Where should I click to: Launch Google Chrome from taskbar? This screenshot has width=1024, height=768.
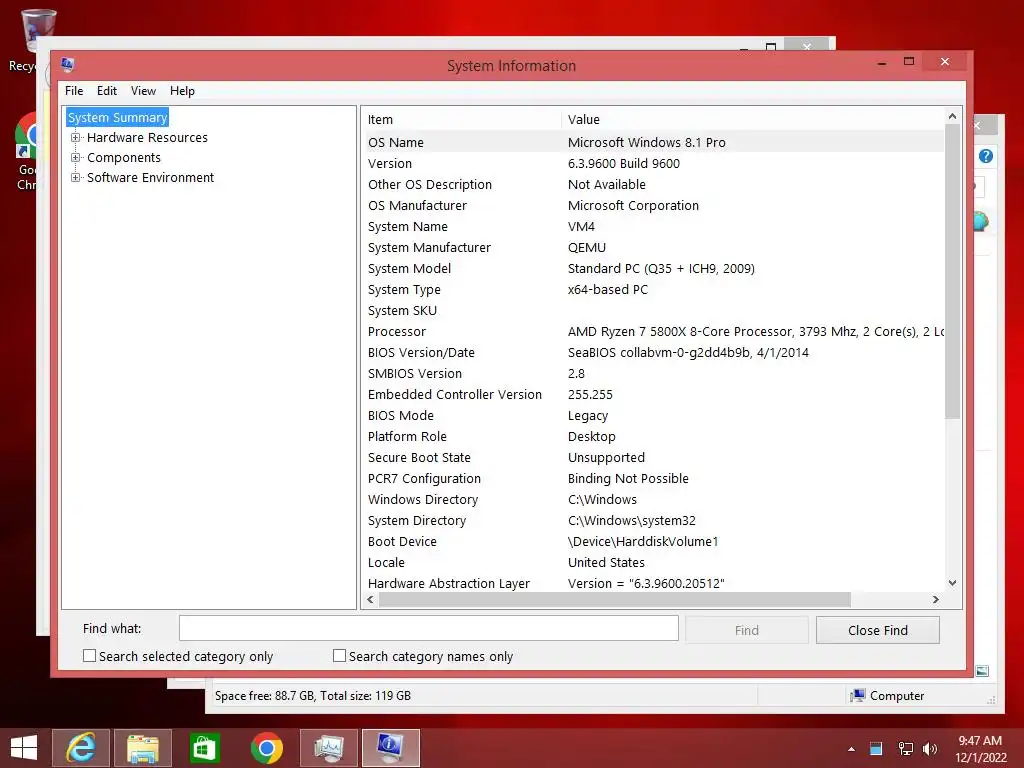(266, 748)
